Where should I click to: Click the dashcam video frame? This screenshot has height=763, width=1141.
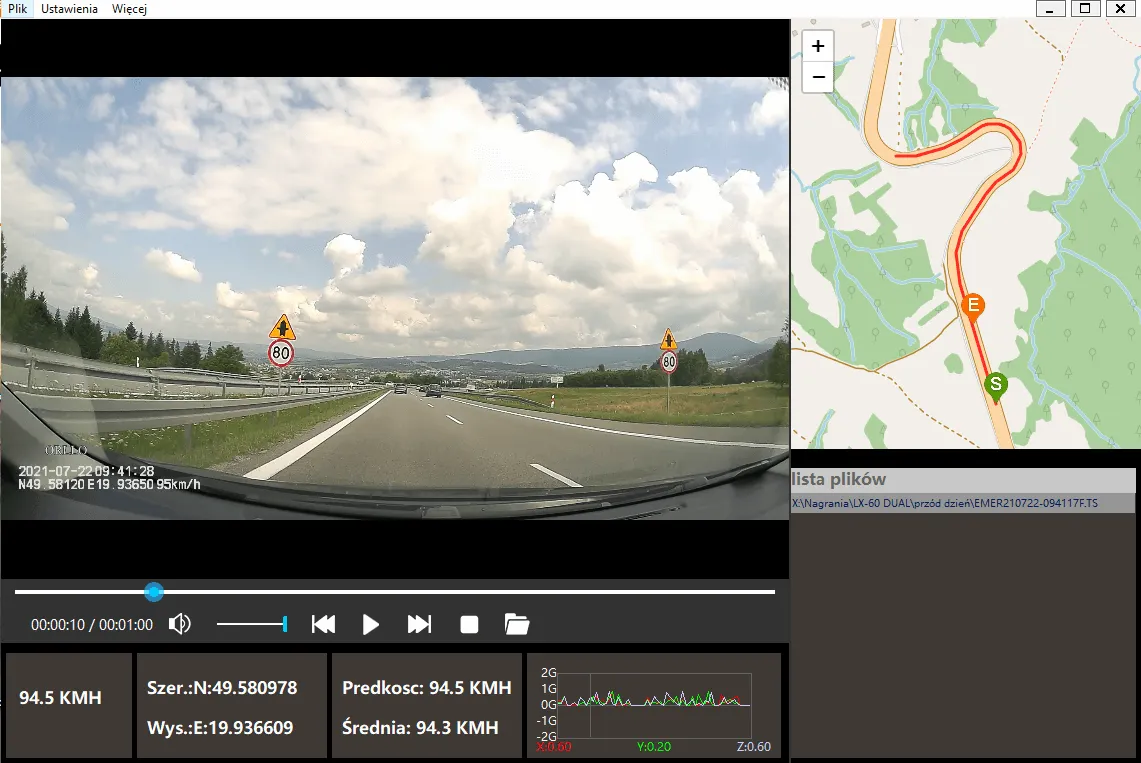coord(394,298)
